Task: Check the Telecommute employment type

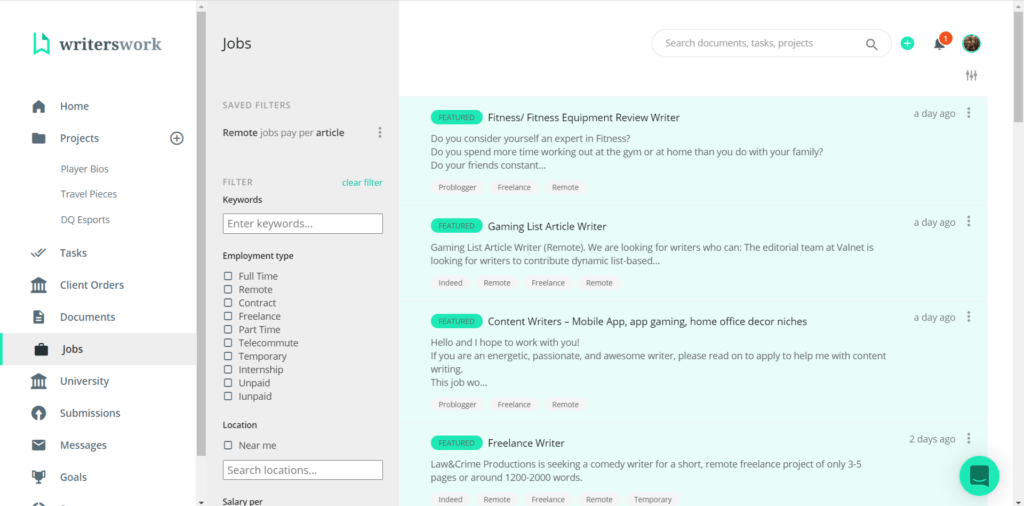Action: (x=228, y=343)
